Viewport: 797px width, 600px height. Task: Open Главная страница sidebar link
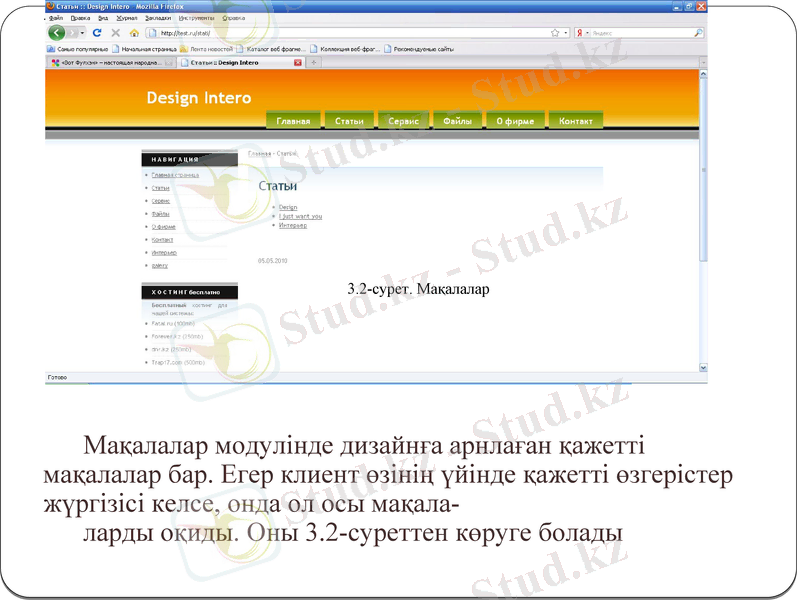point(175,175)
